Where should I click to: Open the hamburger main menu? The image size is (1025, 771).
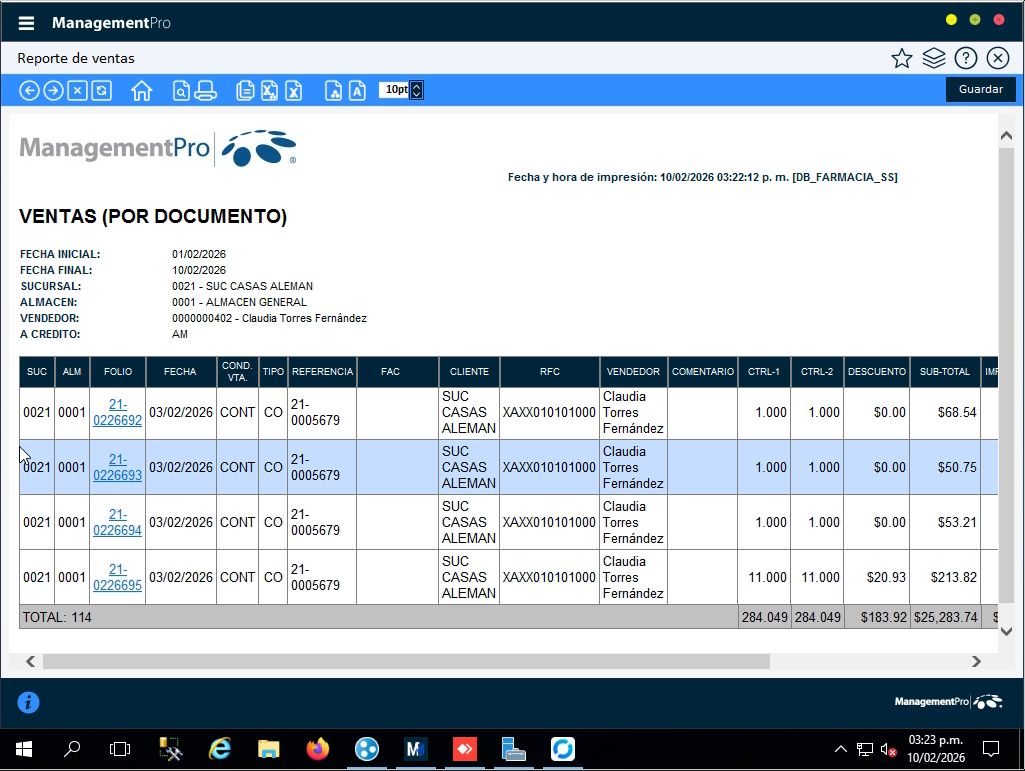click(27, 23)
